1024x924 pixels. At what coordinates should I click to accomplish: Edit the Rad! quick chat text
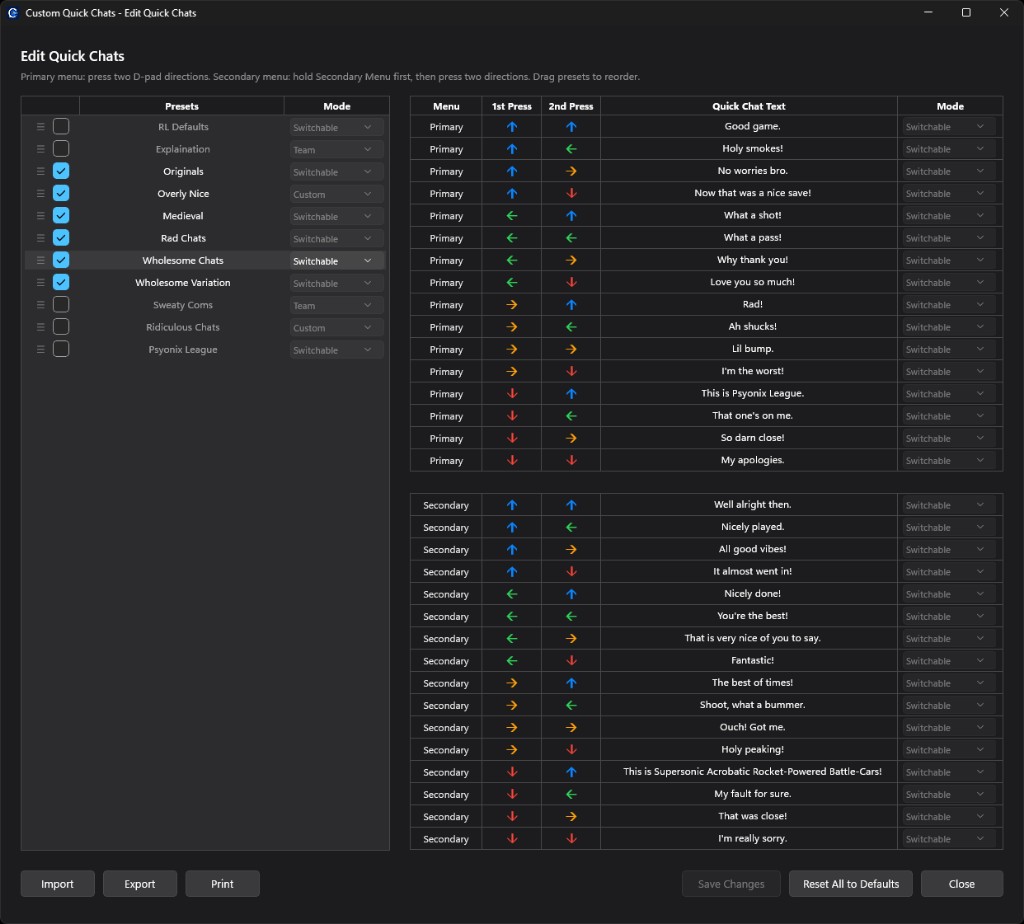[x=752, y=304]
